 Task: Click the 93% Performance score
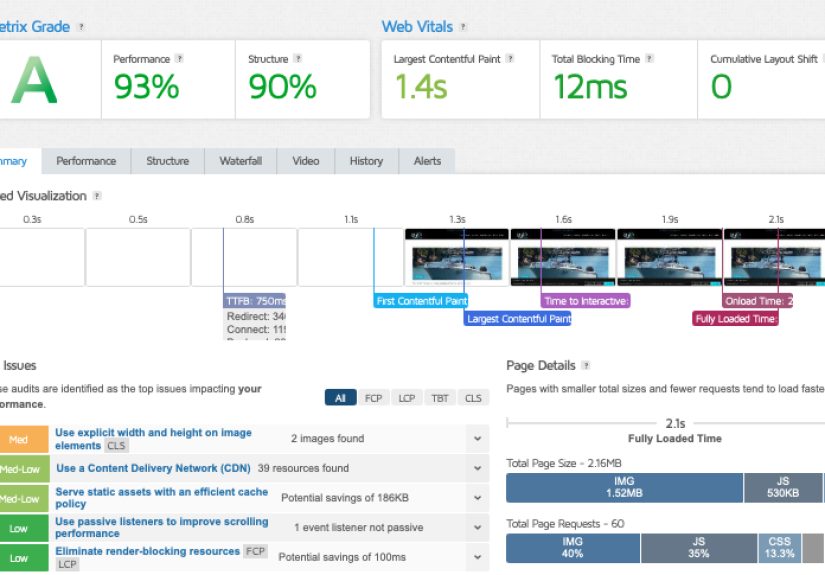(147, 87)
